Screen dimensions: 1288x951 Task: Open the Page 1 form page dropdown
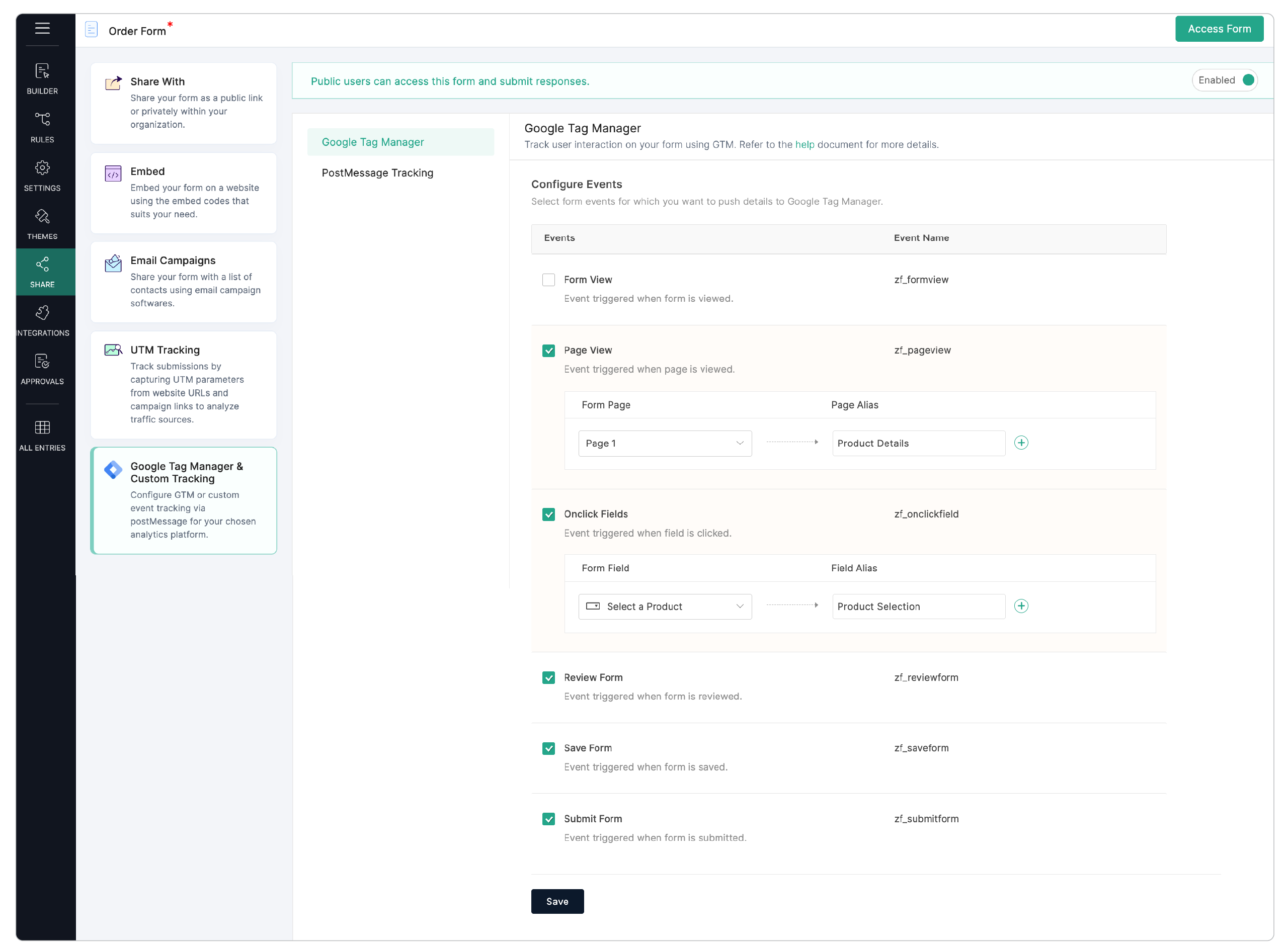[665, 443]
